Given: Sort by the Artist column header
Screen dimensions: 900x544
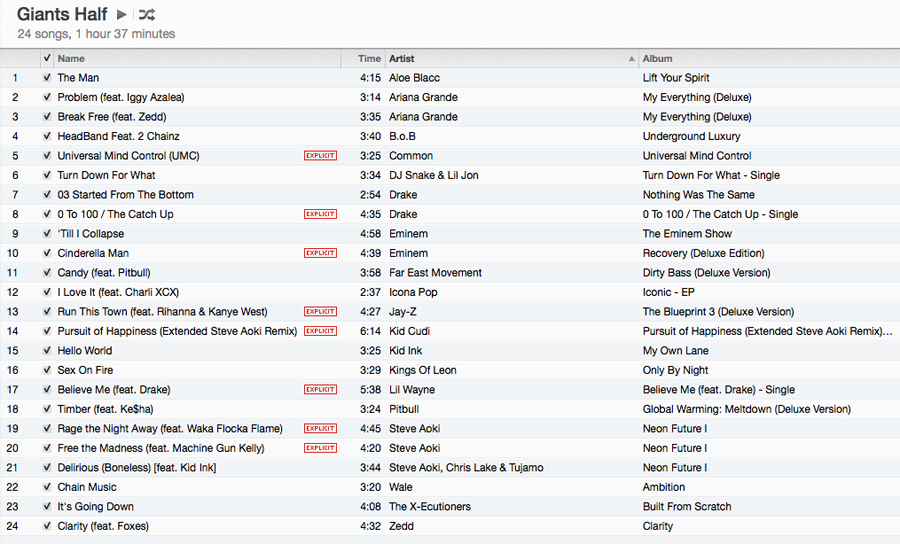Looking at the screenshot, I should tap(402, 59).
